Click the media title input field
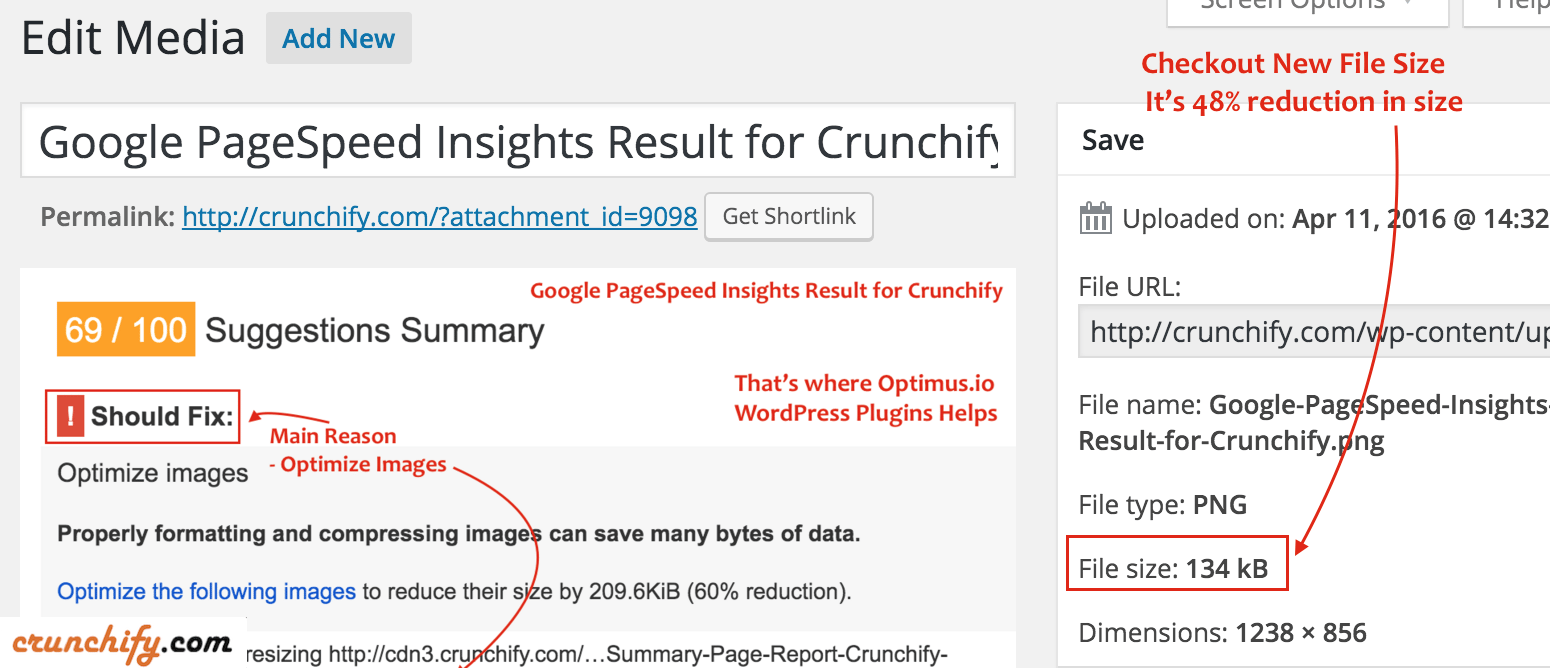The image size is (1550, 668). pyautogui.click(x=518, y=141)
